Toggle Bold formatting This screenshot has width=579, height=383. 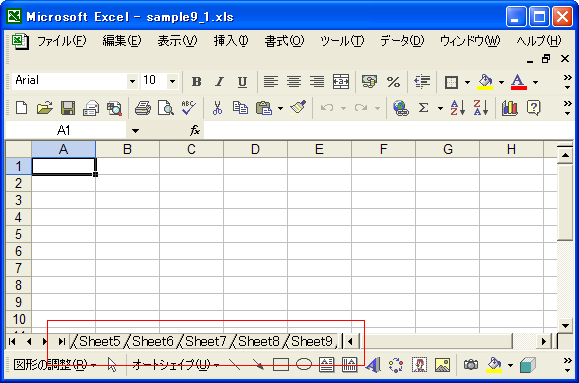pos(196,82)
